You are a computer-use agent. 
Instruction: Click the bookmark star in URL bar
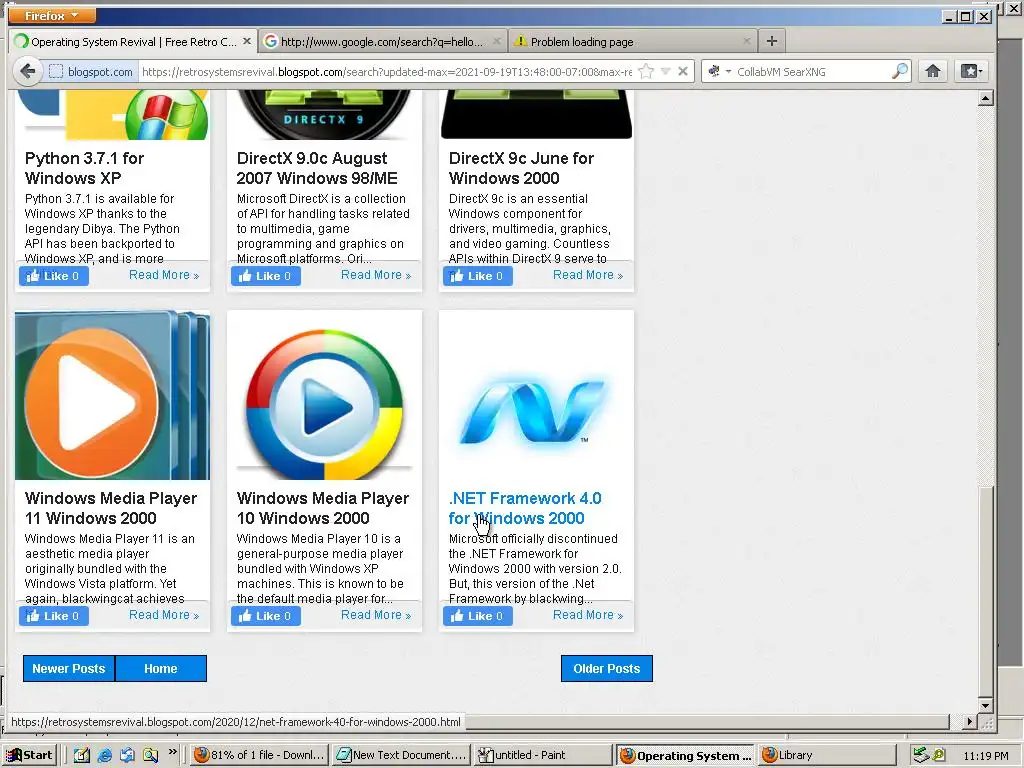[x=646, y=71]
